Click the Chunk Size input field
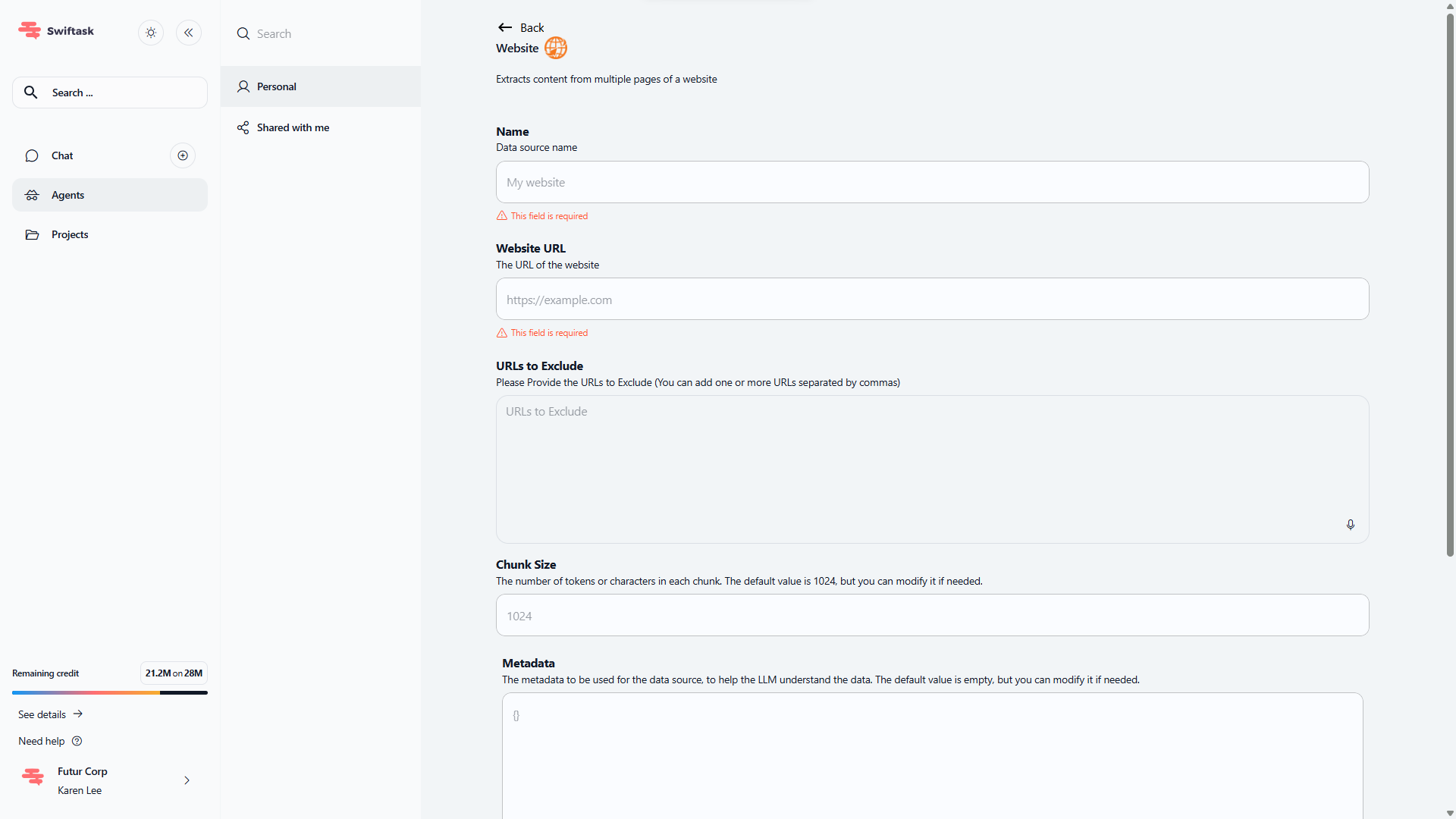This screenshot has height=819, width=1456. [x=932, y=616]
